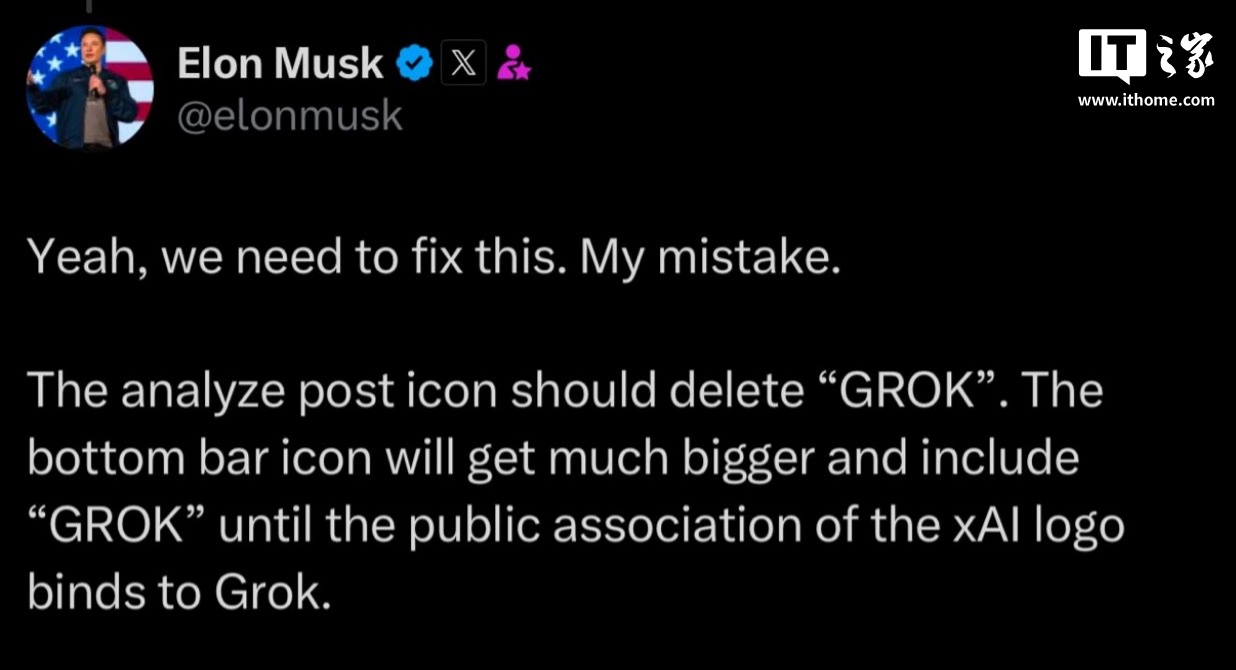Viewport: 1236px width, 670px height.
Task: Visit the @elonmusk handle
Action: pyautogui.click(x=290, y=116)
